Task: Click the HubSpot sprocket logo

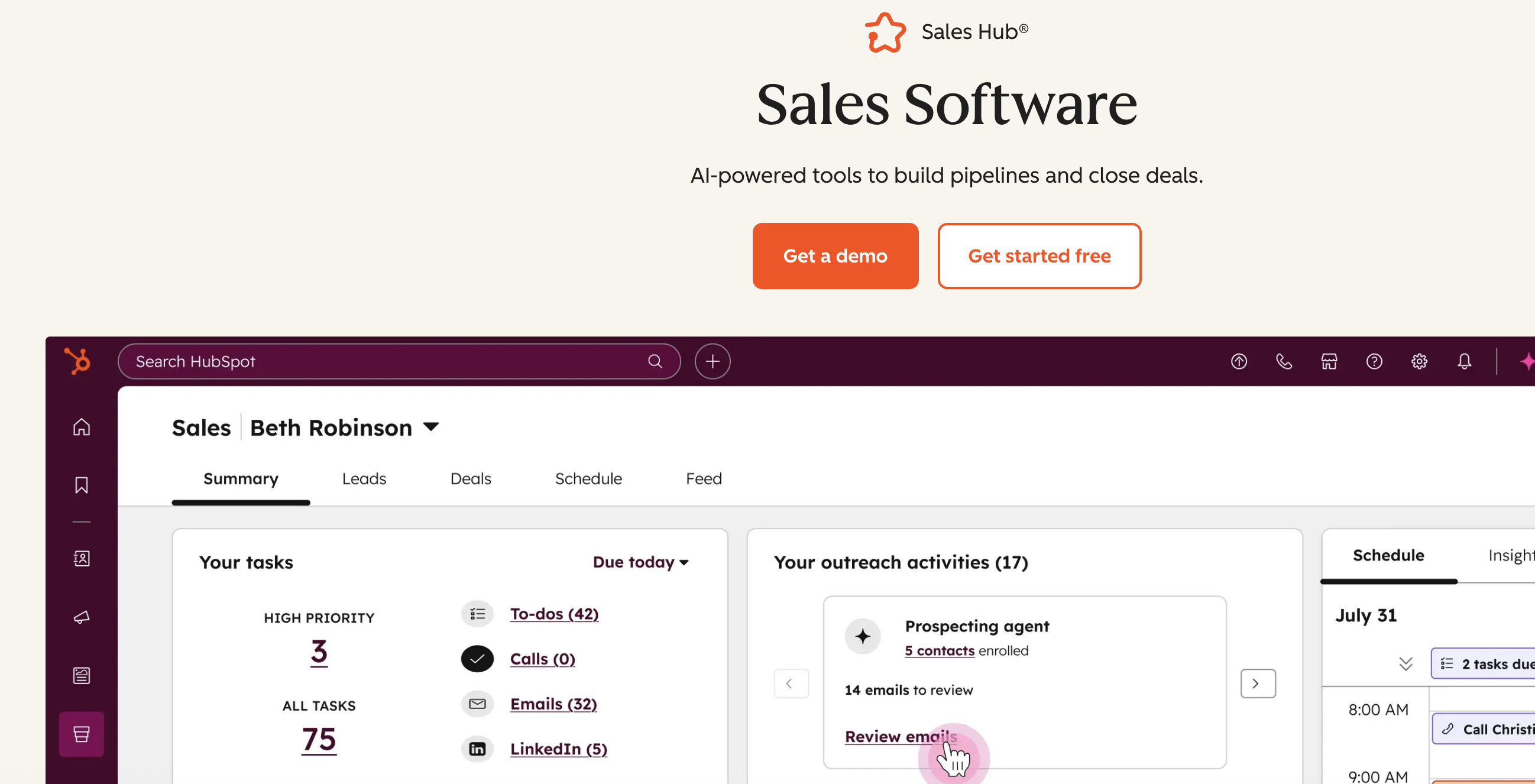Action: [77, 361]
